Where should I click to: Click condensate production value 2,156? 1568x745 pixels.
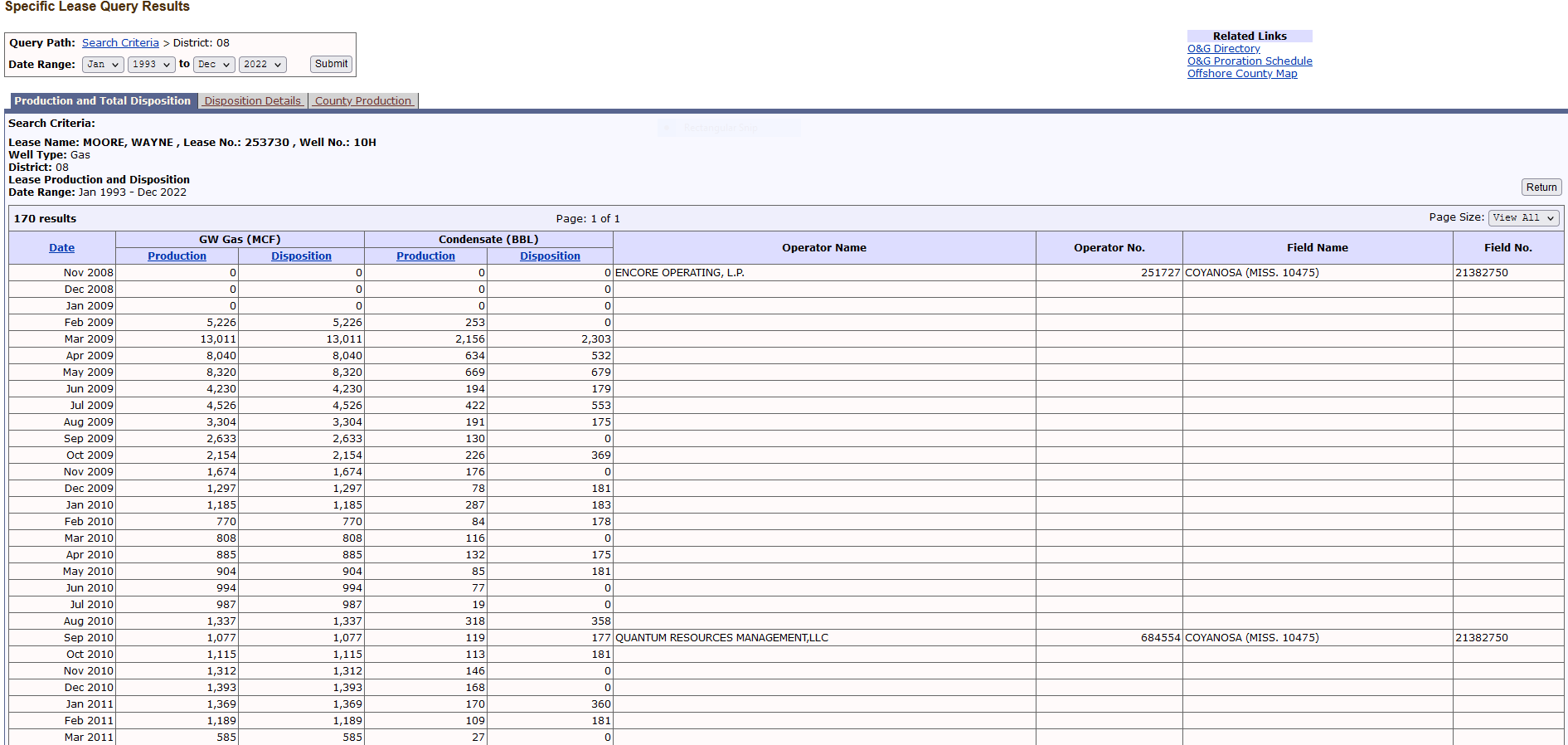pos(470,339)
